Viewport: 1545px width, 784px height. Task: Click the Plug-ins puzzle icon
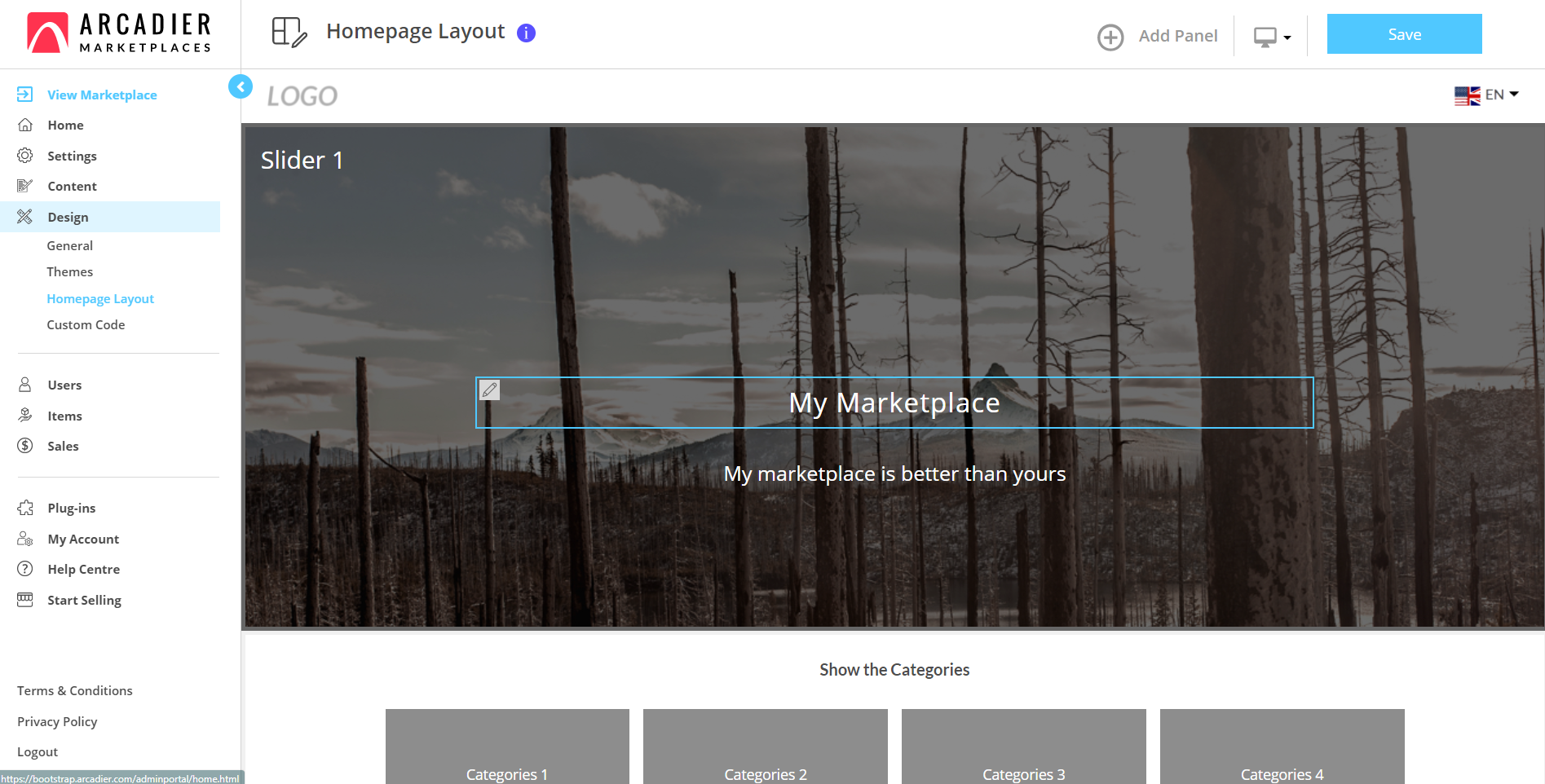[25, 508]
